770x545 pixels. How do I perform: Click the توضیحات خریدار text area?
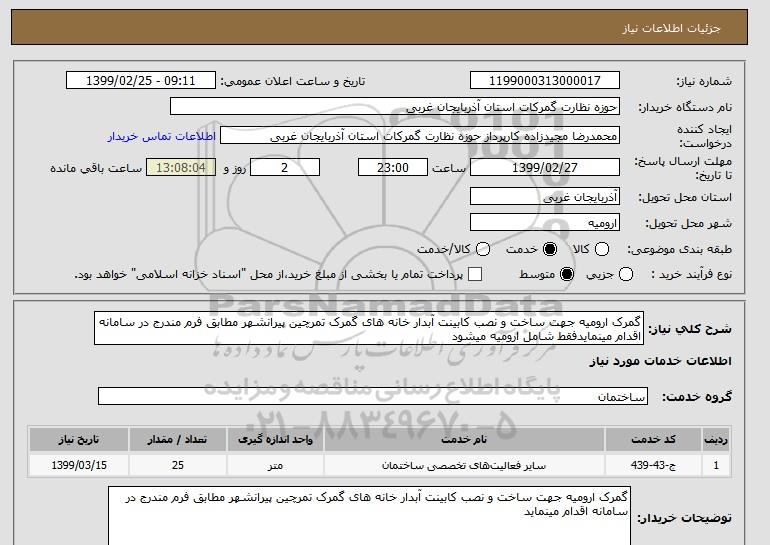point(369,516)
